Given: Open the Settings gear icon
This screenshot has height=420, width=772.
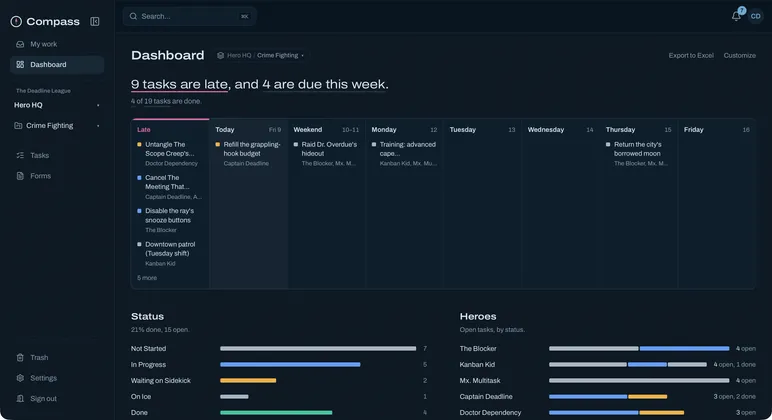Looking at the screenshot, I should point(20,378).
